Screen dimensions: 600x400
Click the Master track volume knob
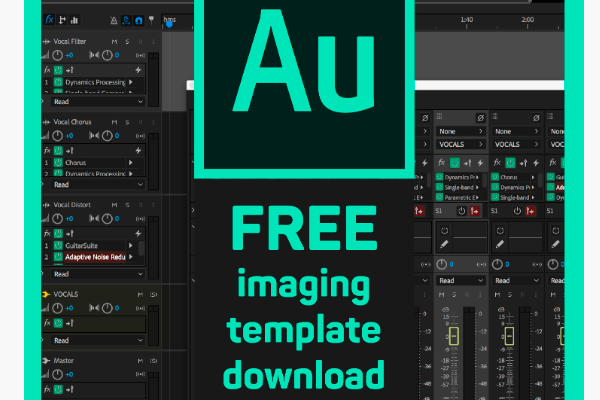click(x=57, y=374)
